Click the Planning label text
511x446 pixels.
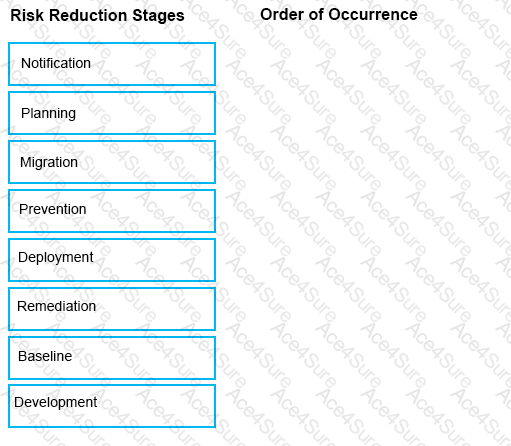(x=48, y=114)
